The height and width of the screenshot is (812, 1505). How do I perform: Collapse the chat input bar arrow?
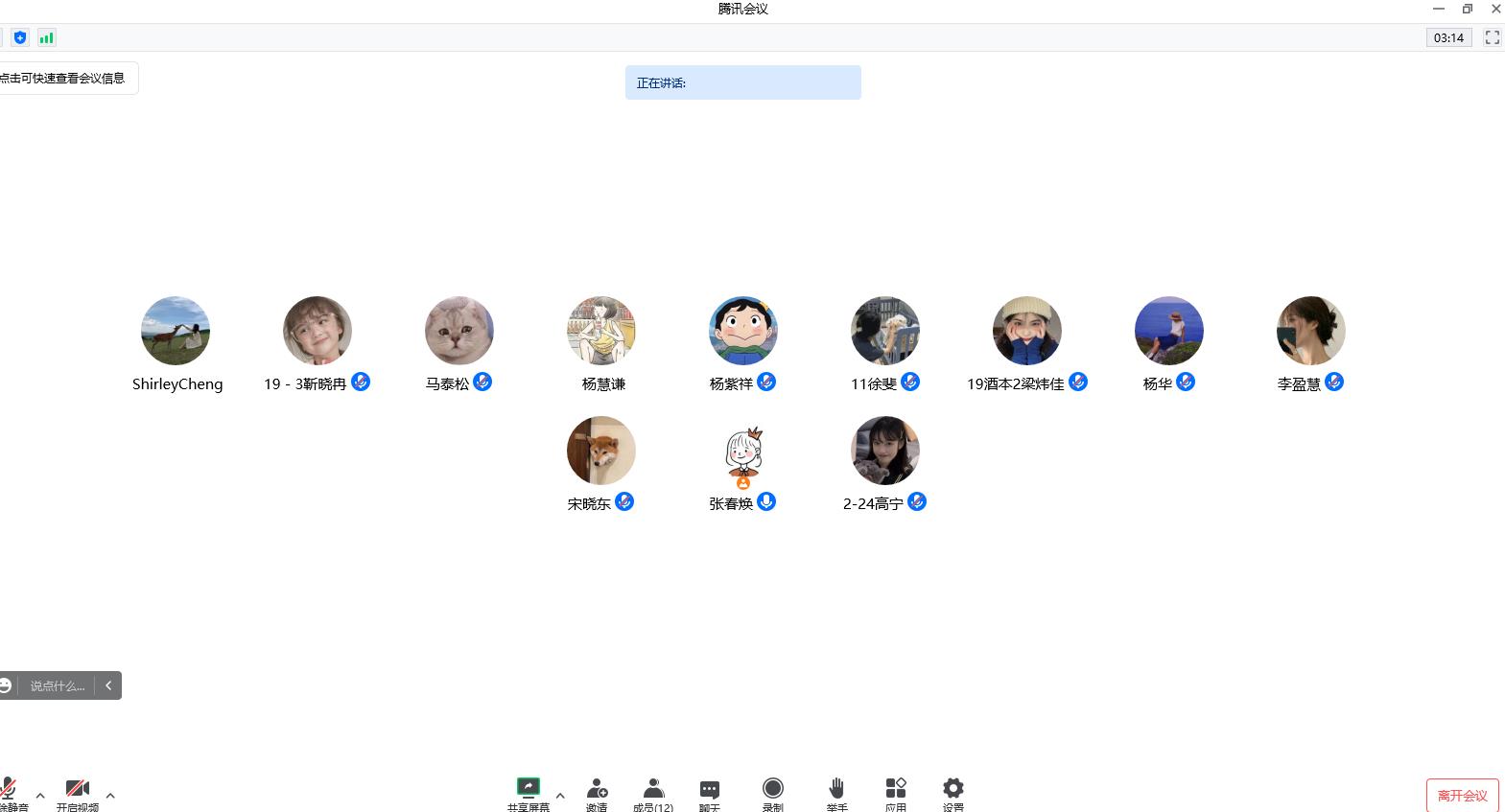(x=108, y=685)
